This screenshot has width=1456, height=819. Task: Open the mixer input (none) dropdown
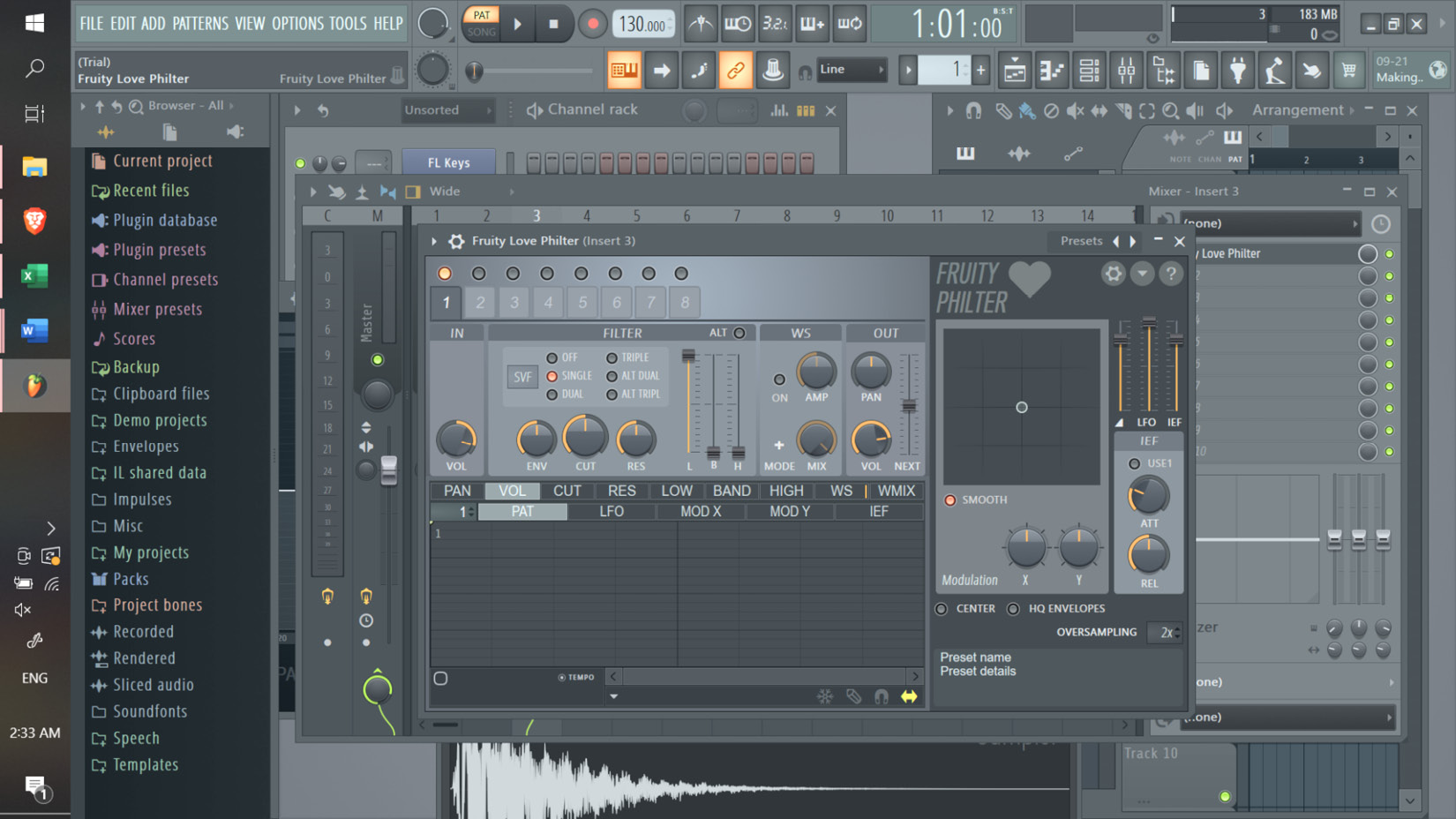click(1270, 223)
